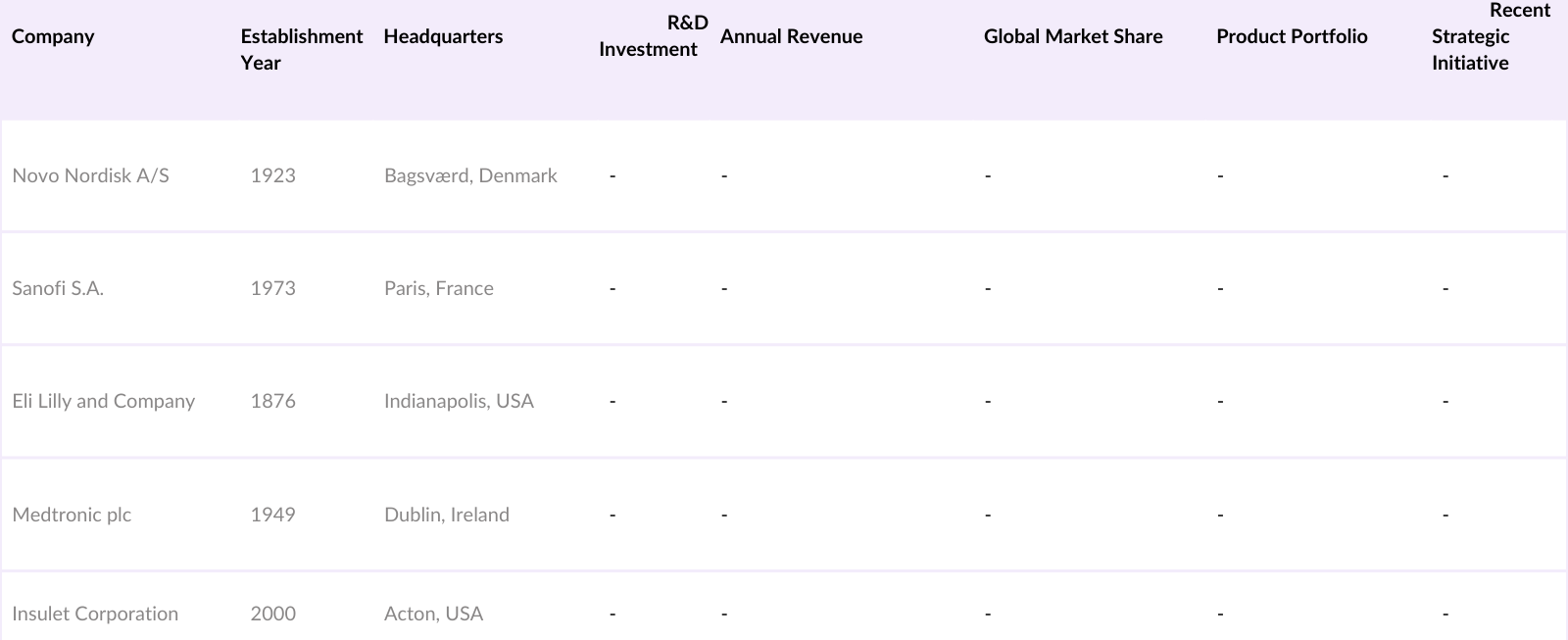This screenshot has width=1568, height=640.
Task: Click Sanofi's Annual Revenue cell
Action: click(724, 288)
